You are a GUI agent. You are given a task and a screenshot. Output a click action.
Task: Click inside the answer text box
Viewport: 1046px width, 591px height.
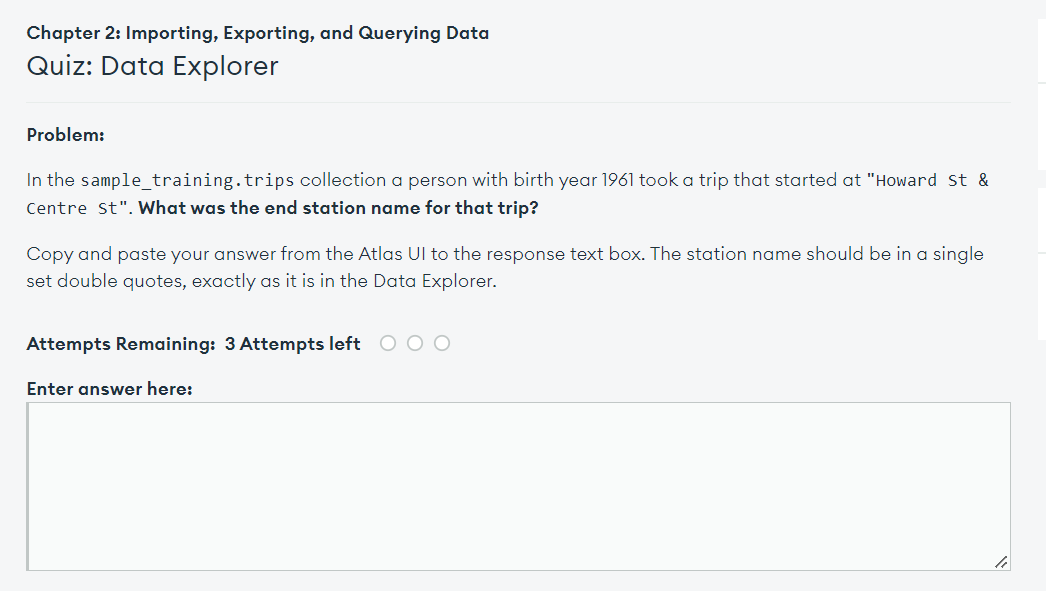(x=518, y=486)
